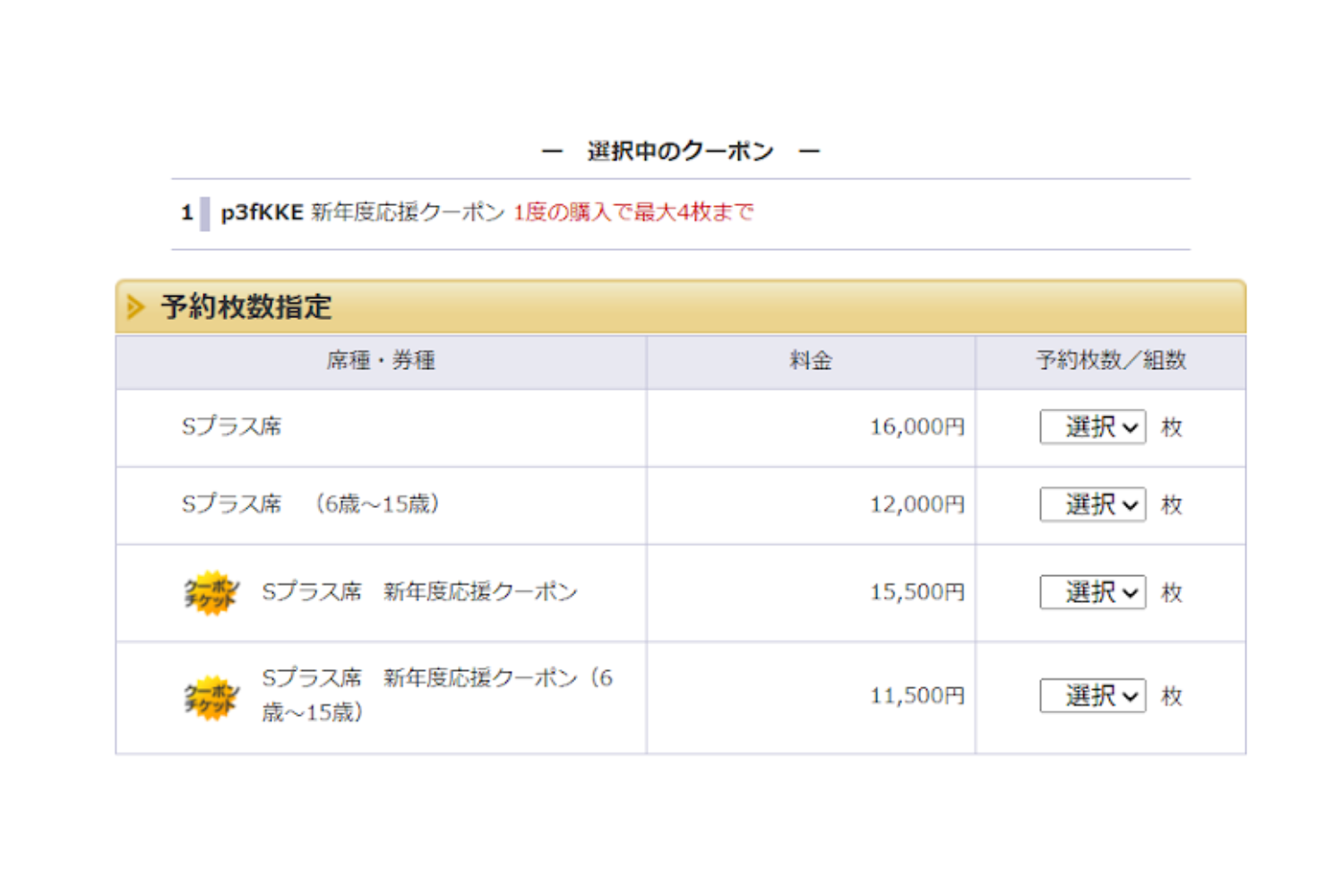Select the coupon code p3fKKE text
This screenshot has width=1344, height=896.
point(262,212)
